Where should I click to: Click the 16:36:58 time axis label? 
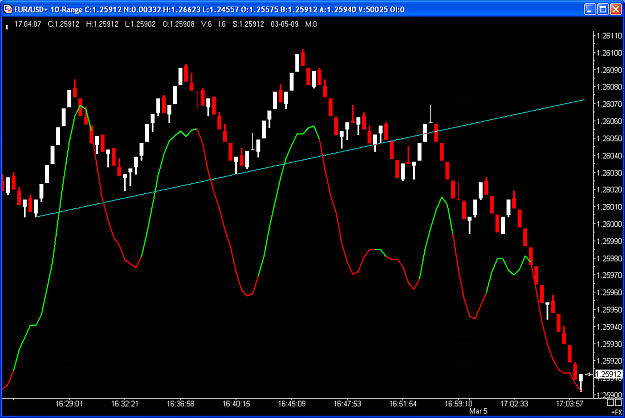181,404
